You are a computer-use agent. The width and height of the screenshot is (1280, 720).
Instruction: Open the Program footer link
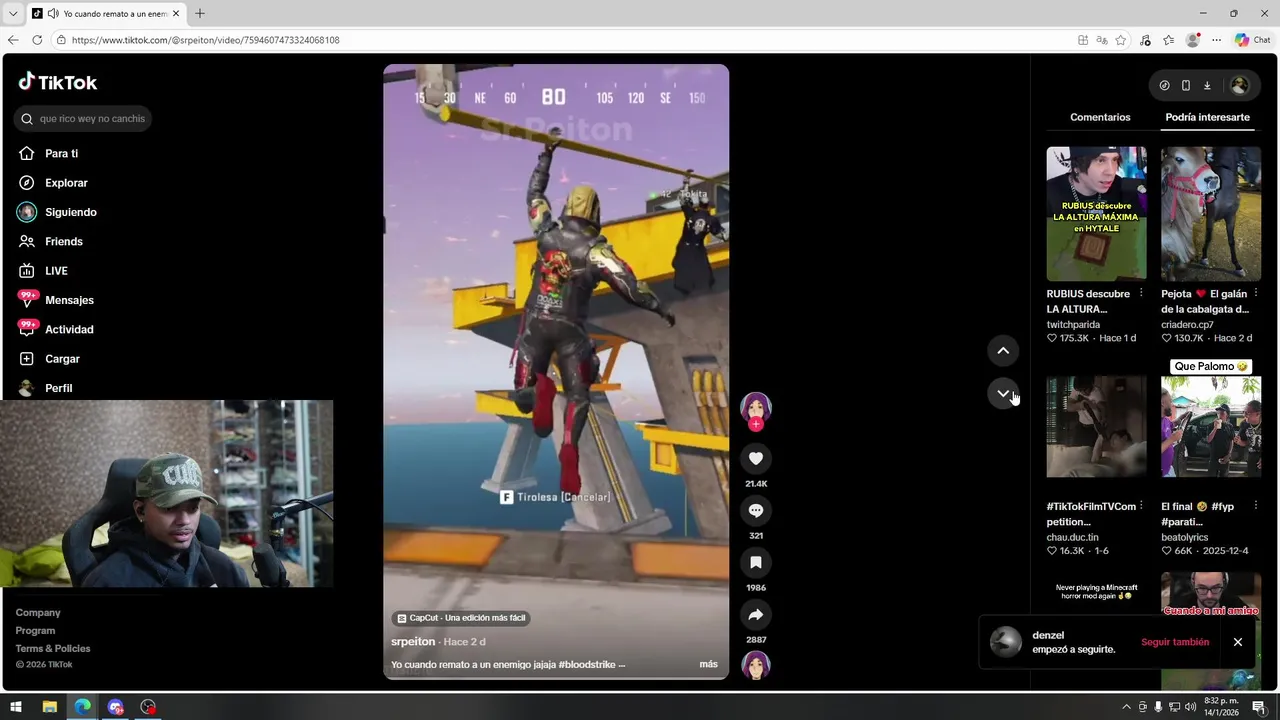(x=35, y=631)
